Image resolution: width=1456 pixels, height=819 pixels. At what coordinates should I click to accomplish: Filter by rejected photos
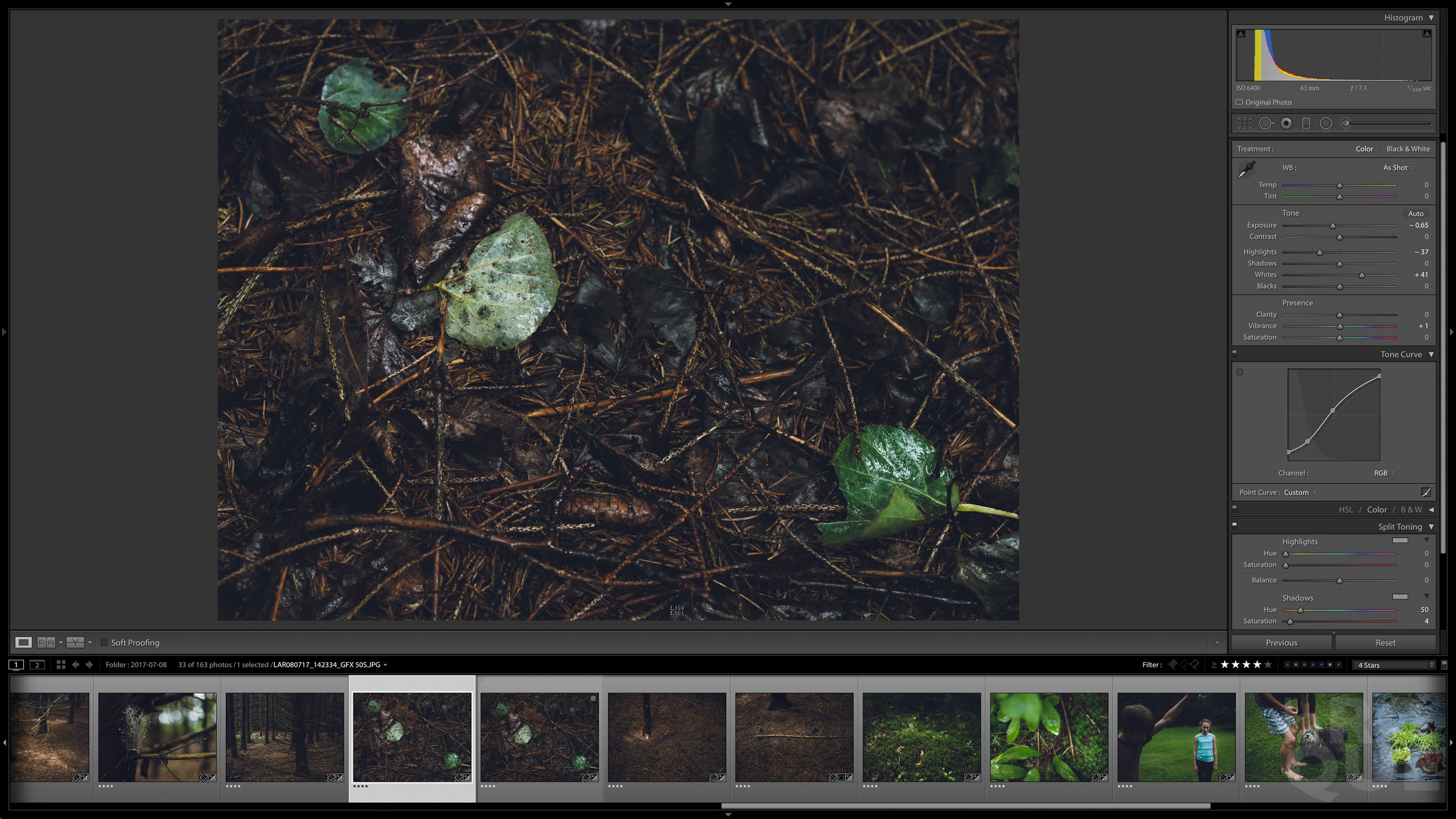point(1195,665)
